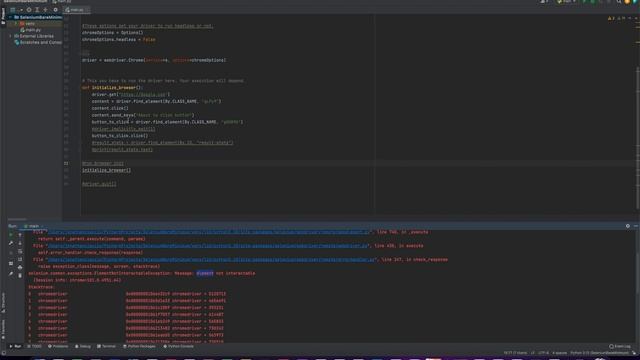Open main.py in the project tree

pyautogui.click(x=33, y=30)
